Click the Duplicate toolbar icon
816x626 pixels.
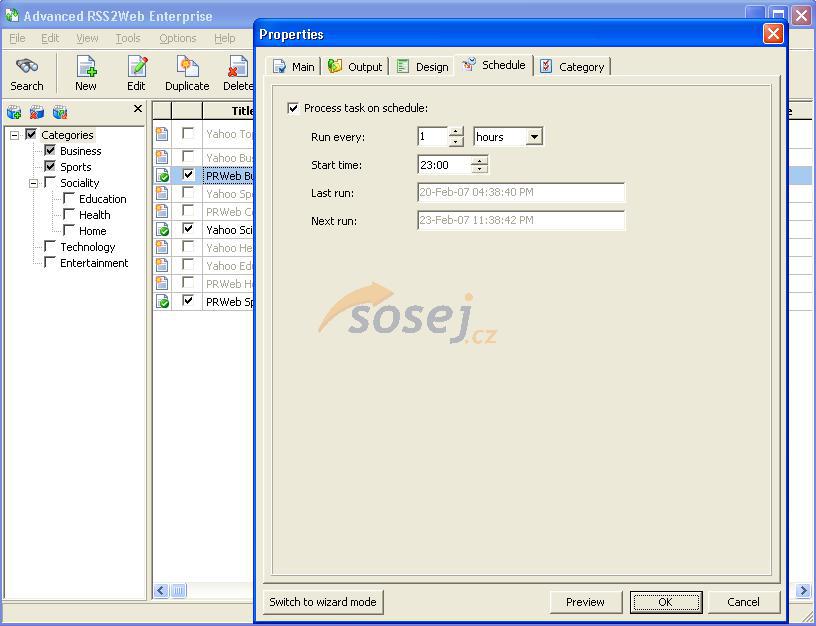187,66
